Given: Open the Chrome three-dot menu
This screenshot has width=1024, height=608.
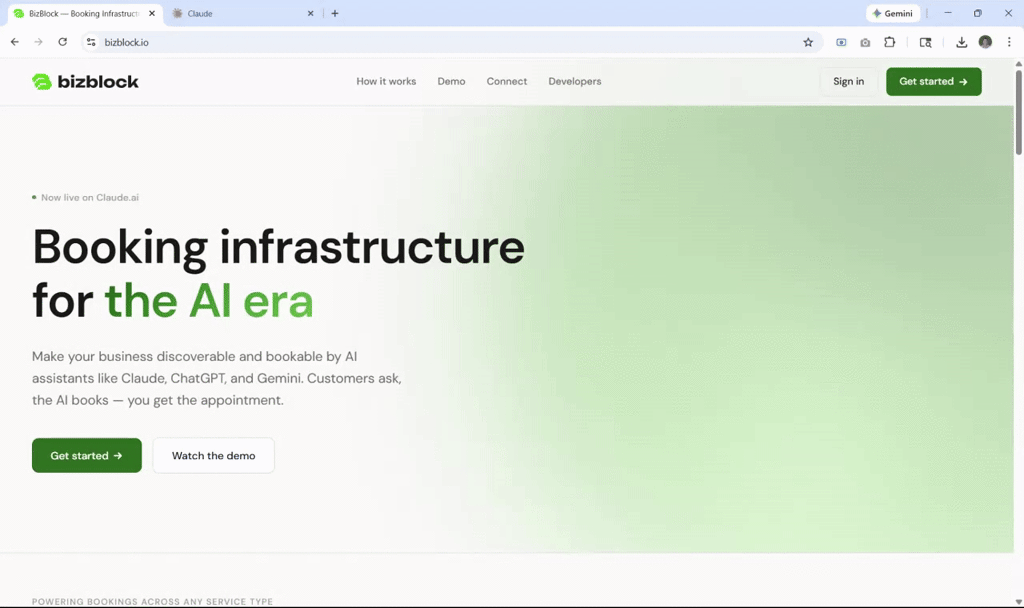Looking at the screenshot, I should (1009, 42).
